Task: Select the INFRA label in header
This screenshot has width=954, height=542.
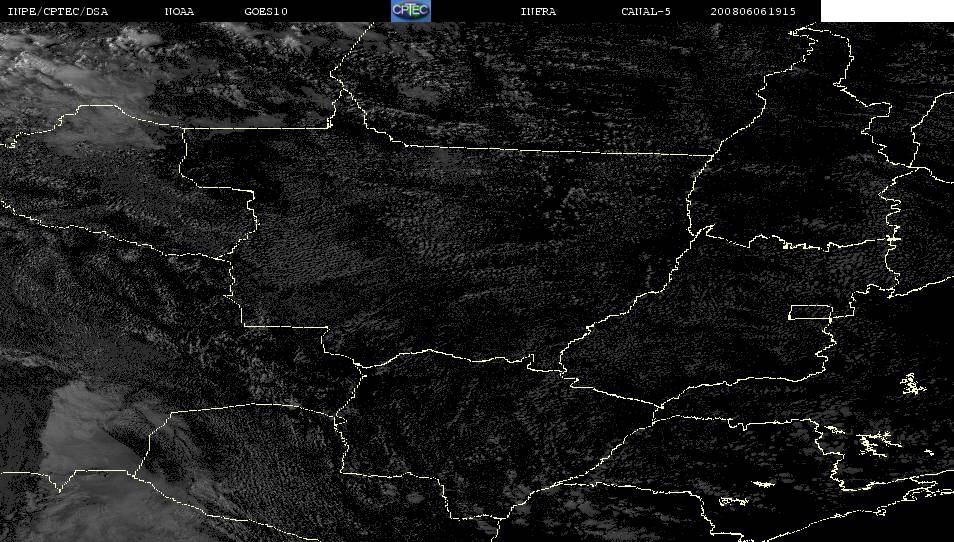Action: click(x=538, y=12)
